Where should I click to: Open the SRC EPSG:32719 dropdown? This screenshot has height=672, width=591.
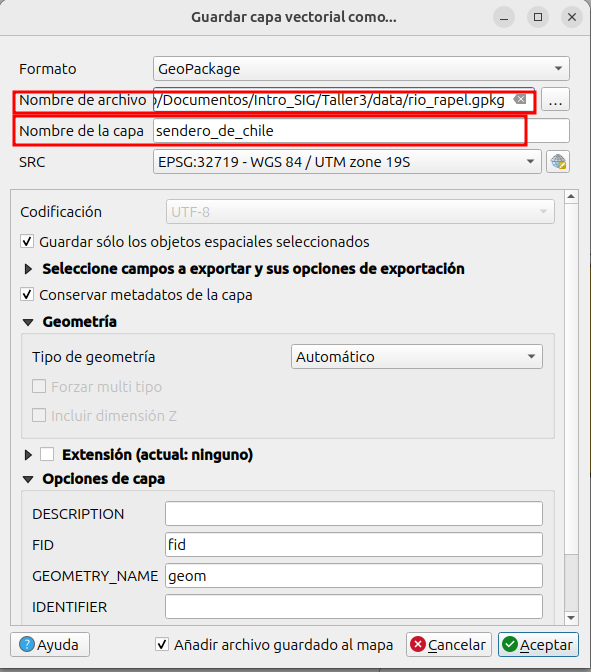click(347, 162)
